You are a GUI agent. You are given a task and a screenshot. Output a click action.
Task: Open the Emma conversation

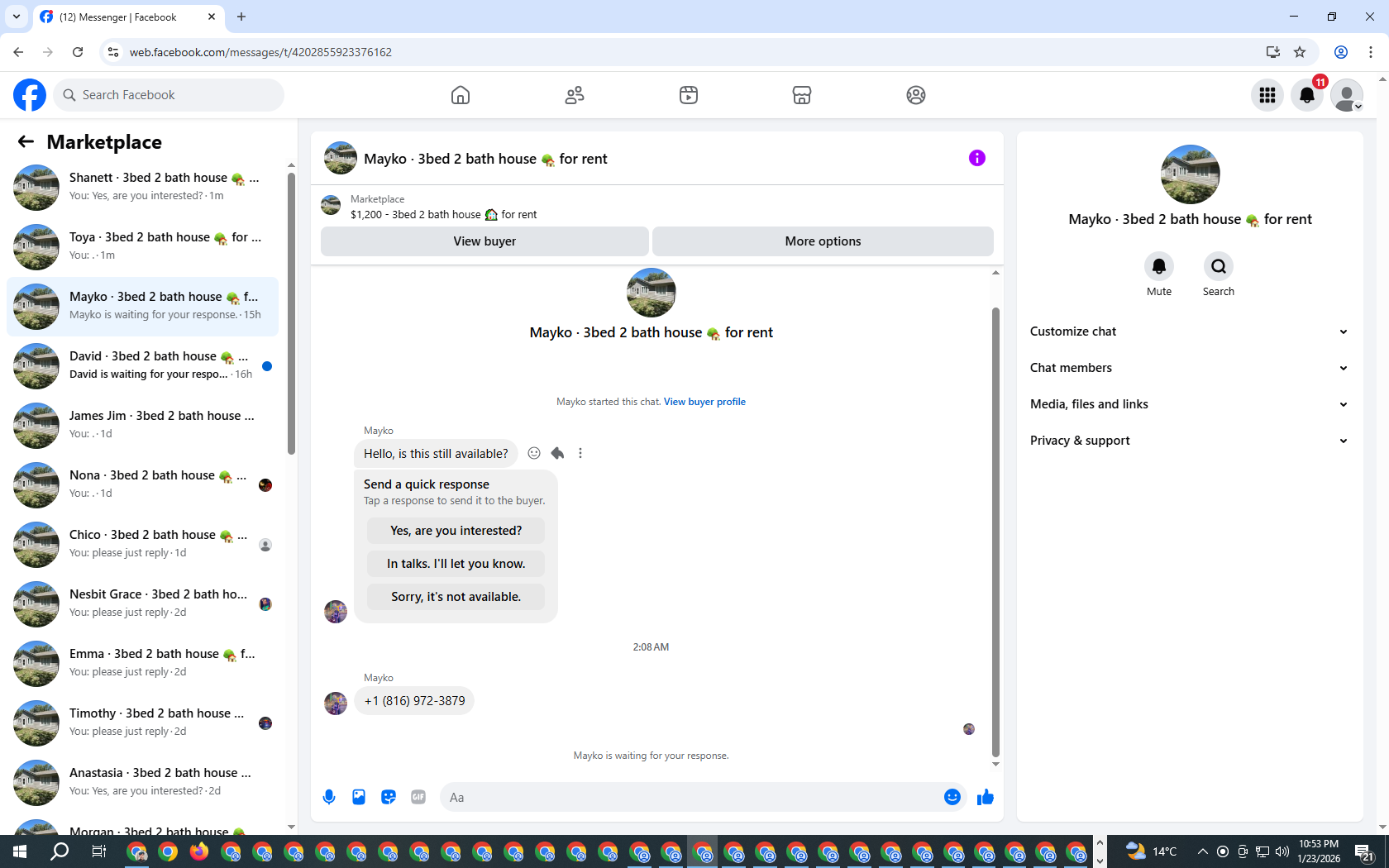pos(142,663)
